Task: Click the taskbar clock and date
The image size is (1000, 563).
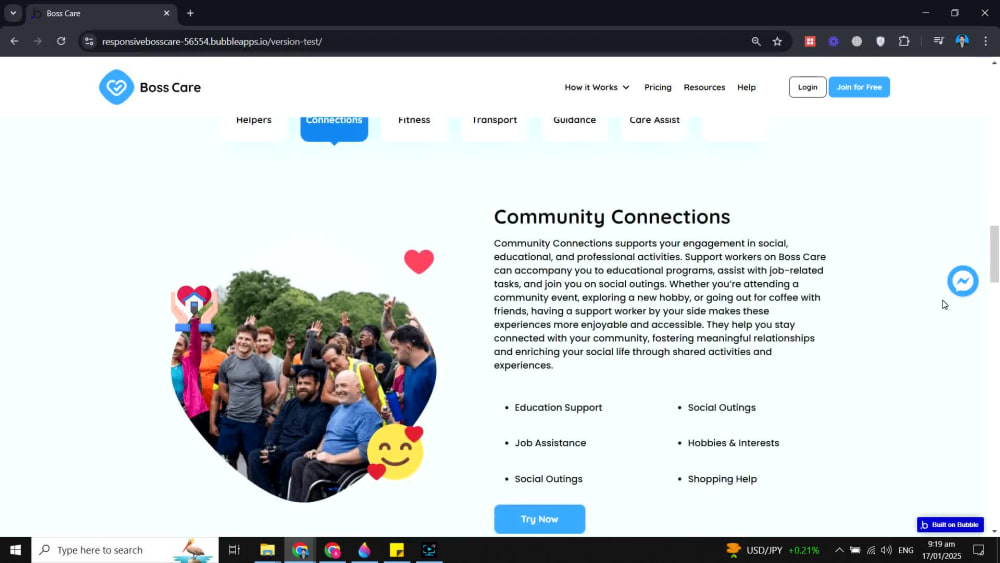Action: [x=941, y=550]
